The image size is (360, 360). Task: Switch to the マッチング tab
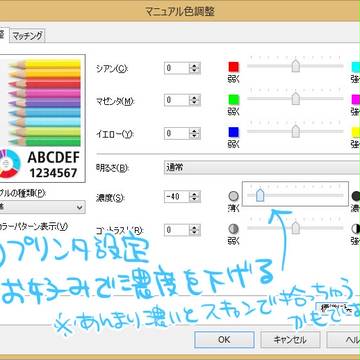[28, 36]
